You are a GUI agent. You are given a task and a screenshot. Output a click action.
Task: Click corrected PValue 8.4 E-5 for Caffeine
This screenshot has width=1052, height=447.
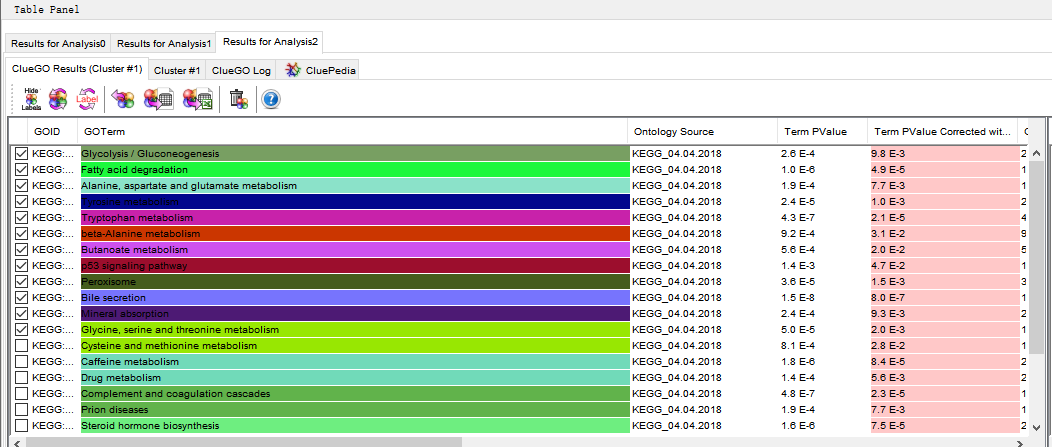[x=943, y=362]
